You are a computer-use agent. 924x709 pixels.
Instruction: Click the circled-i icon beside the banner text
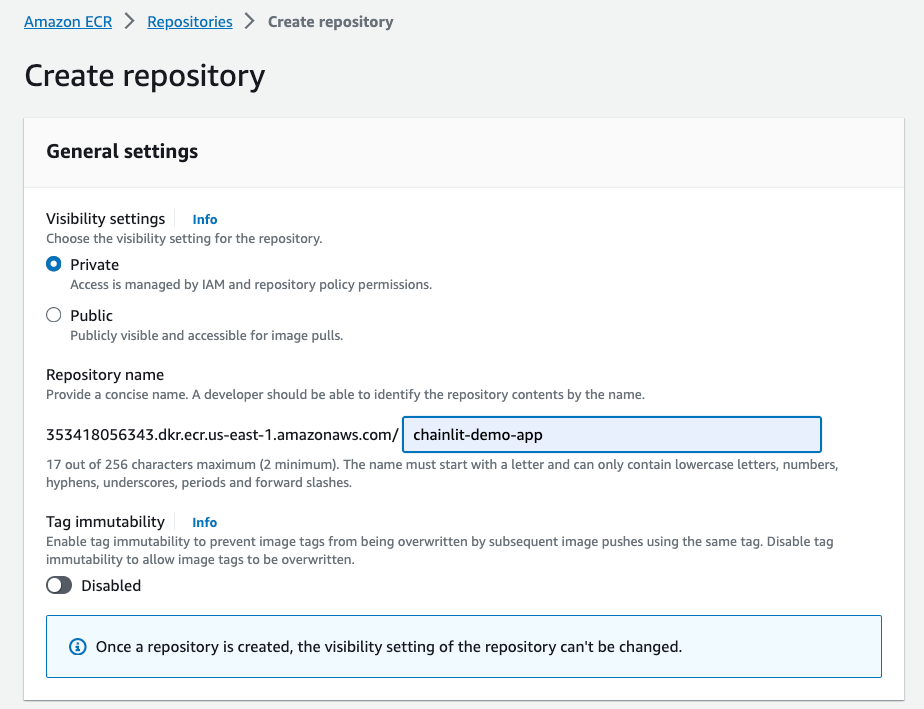tap(79, 646)
